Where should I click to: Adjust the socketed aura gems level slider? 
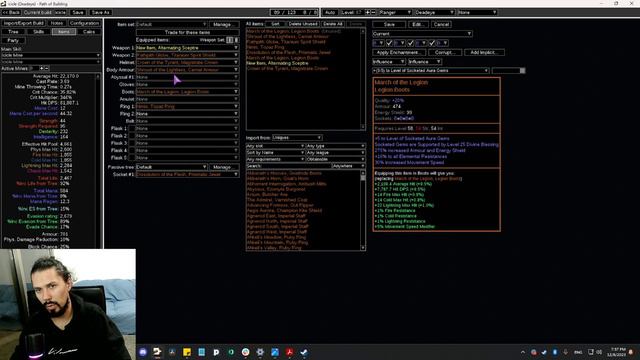click(x=509, y=71)
